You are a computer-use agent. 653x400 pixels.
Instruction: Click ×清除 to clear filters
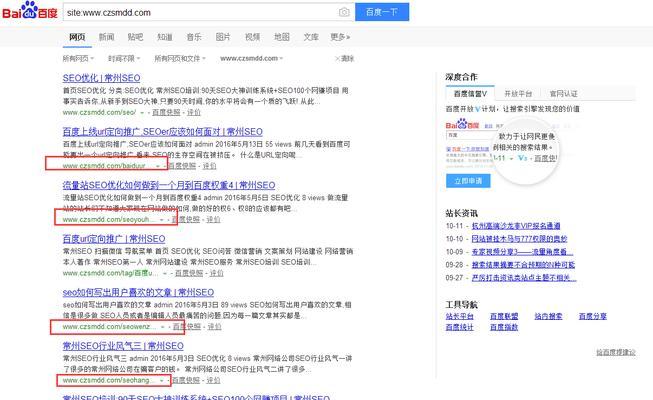coord(344,58)
